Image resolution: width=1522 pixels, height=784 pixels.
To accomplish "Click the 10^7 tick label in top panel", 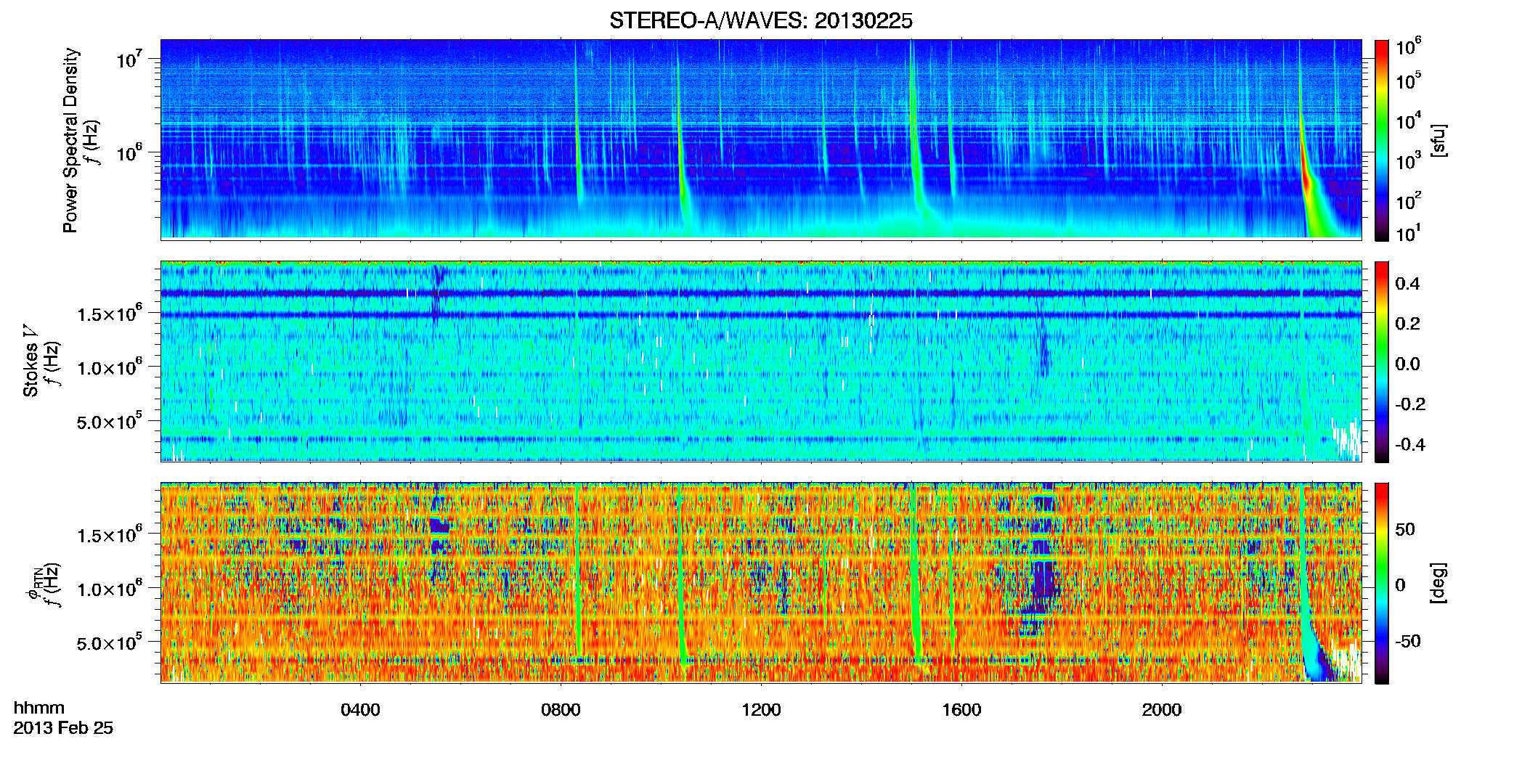I will (x=129, y=58).
